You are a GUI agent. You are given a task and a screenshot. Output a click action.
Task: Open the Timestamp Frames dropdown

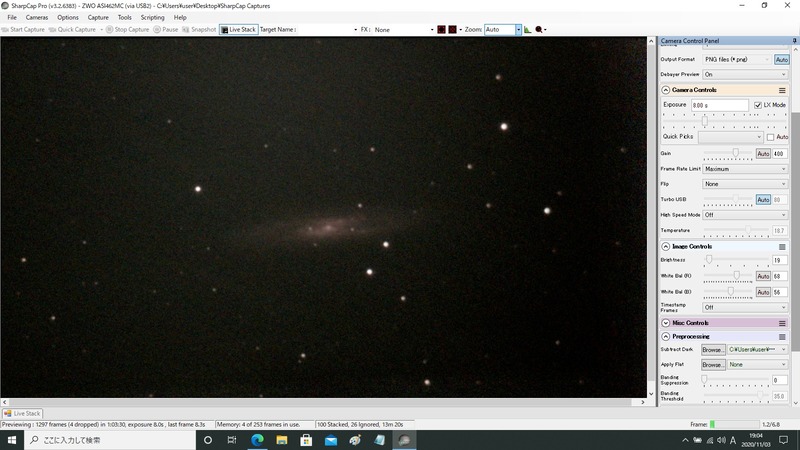[x=745, y=308]
